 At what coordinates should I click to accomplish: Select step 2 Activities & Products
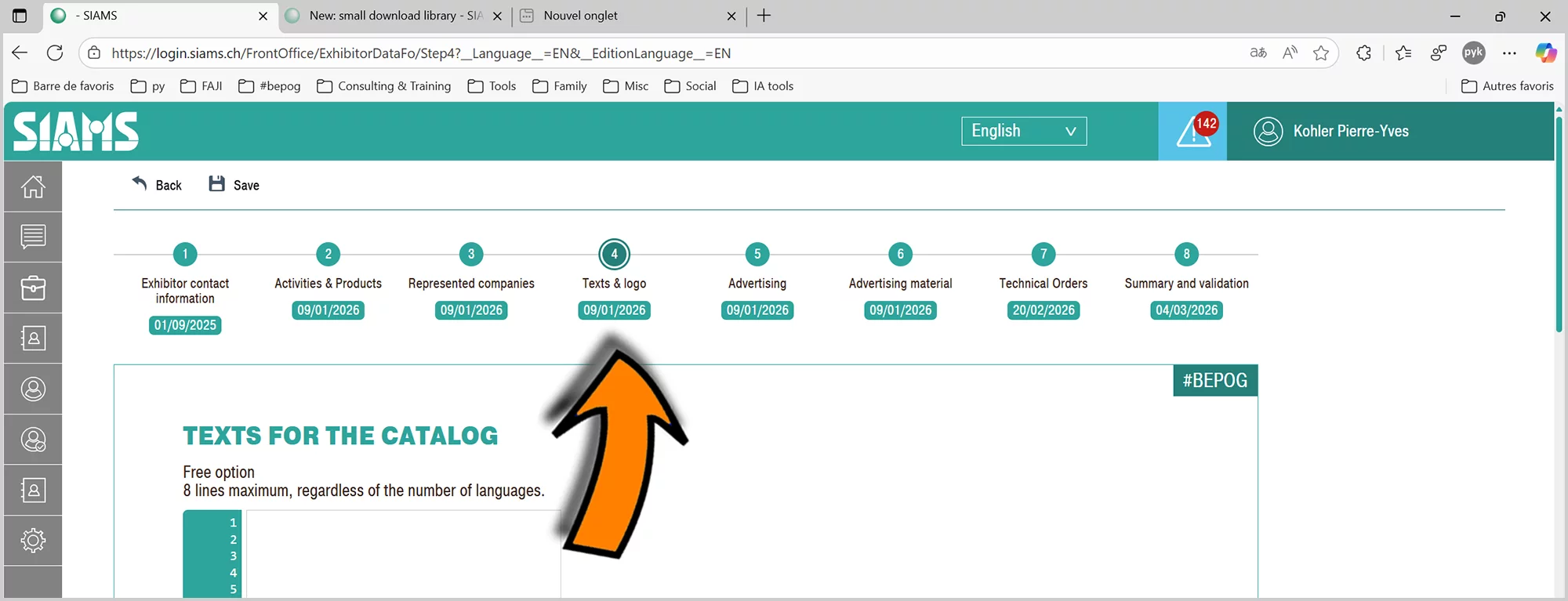(x=328, y=254)
